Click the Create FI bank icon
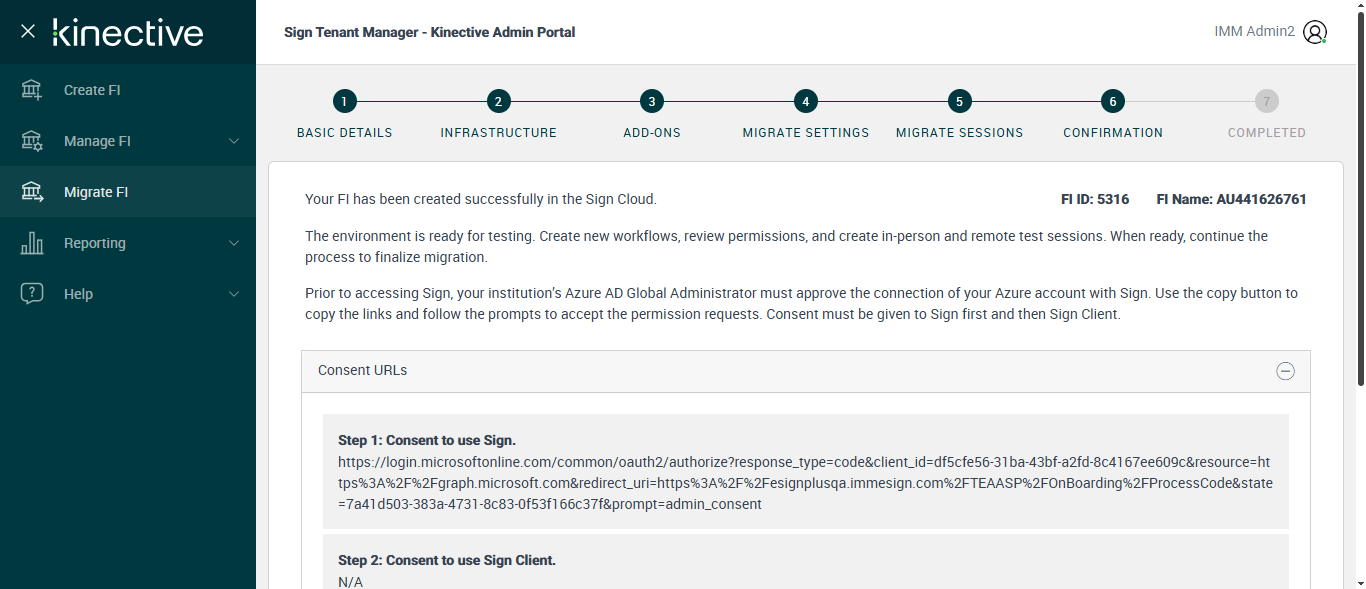1366x589 pixels. [32, 90]
